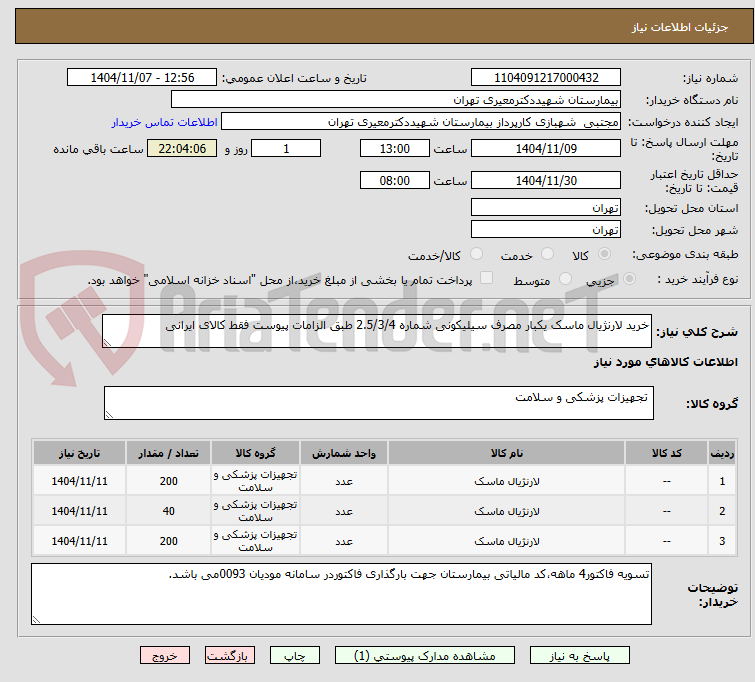Click the buyer notes text area
755x682 pixels.
[x=341, y=594]
